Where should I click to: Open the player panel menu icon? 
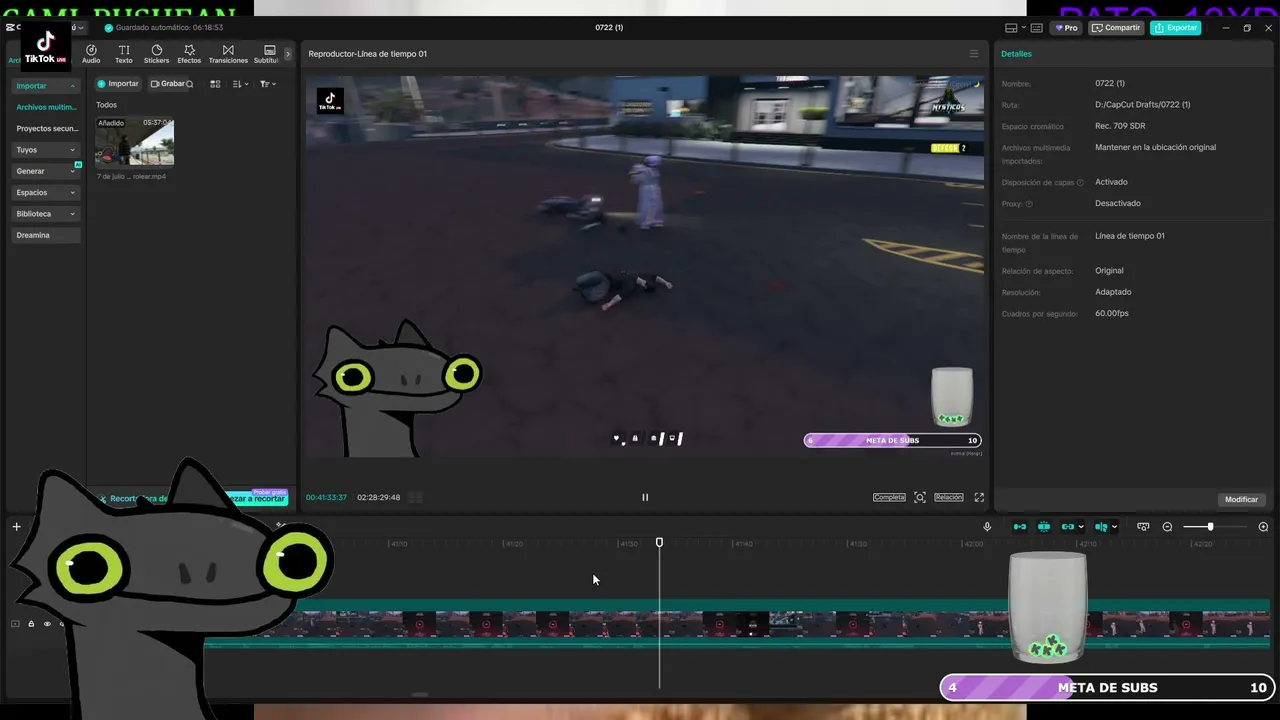(974, 54)
